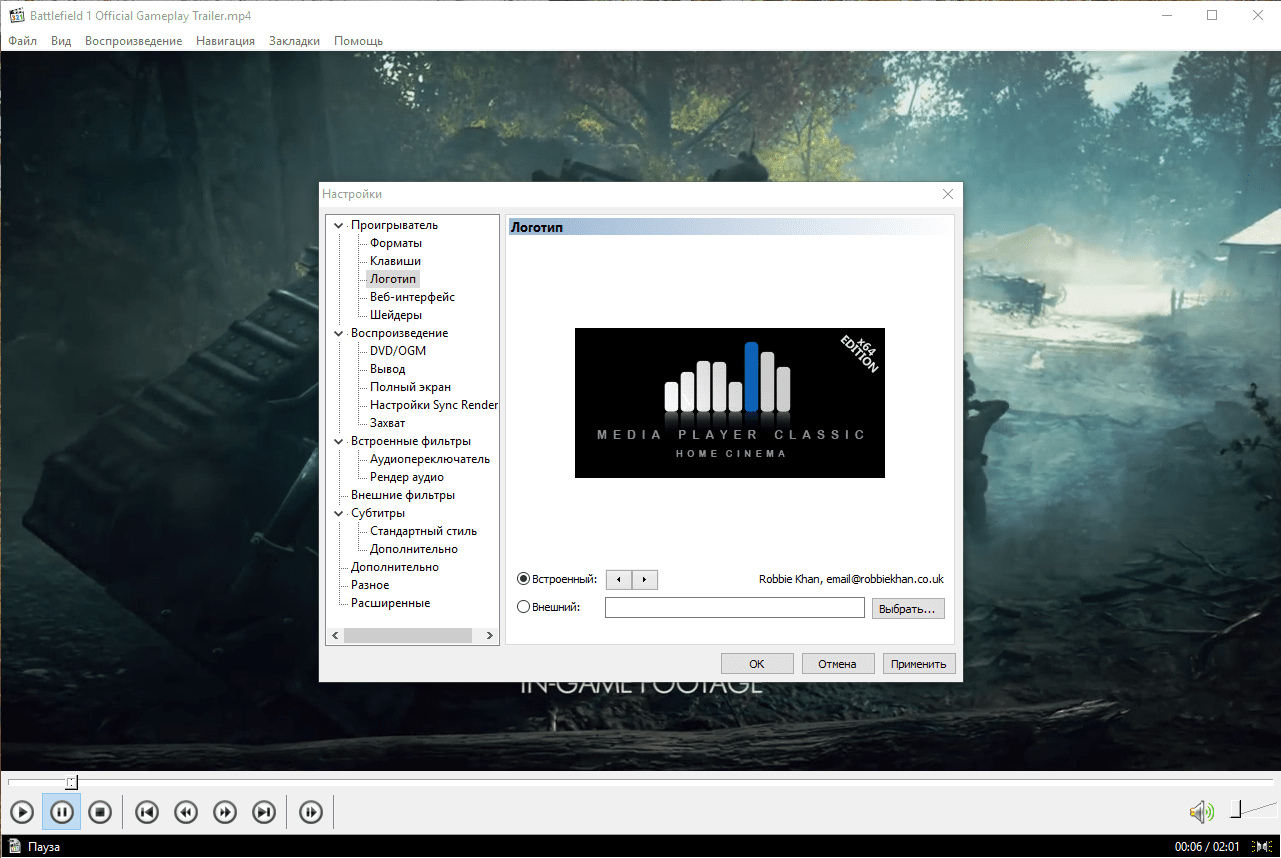The width and height of the screenshot is (1281, 858).
Task: Click the MPC clapperboard icon in the title bar
Action: pos(16,16)
